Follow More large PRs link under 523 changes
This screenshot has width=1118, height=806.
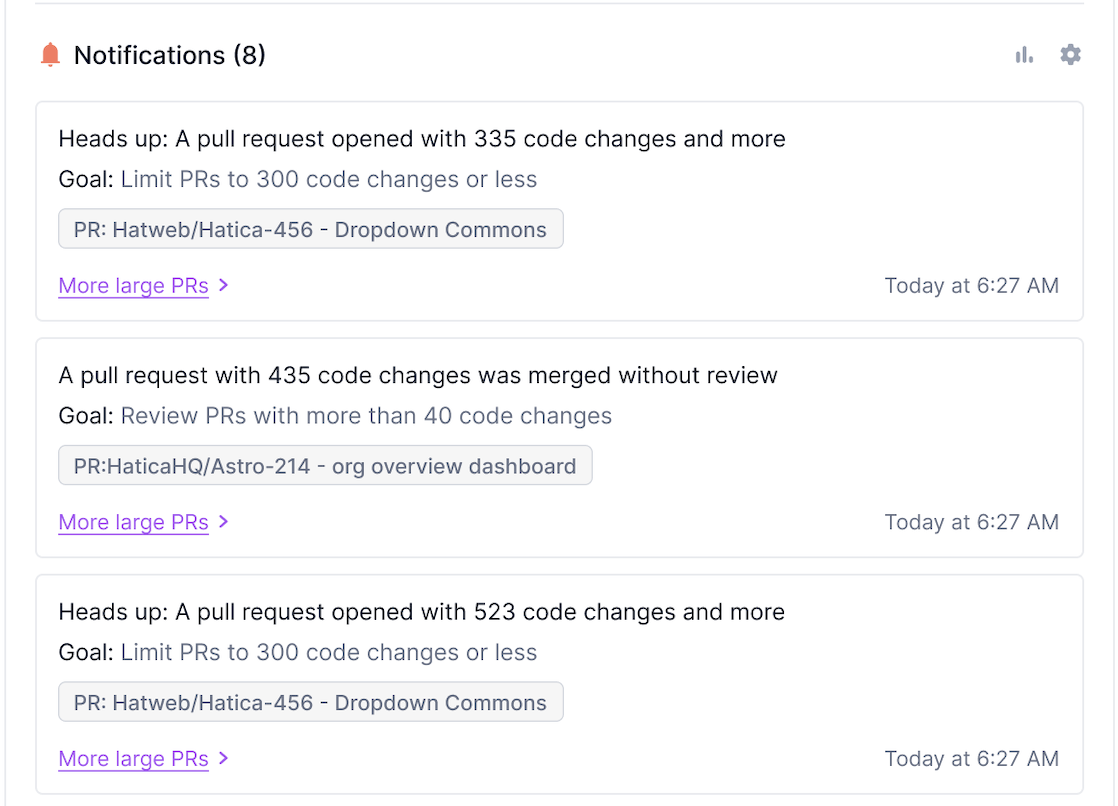[133, 759]
